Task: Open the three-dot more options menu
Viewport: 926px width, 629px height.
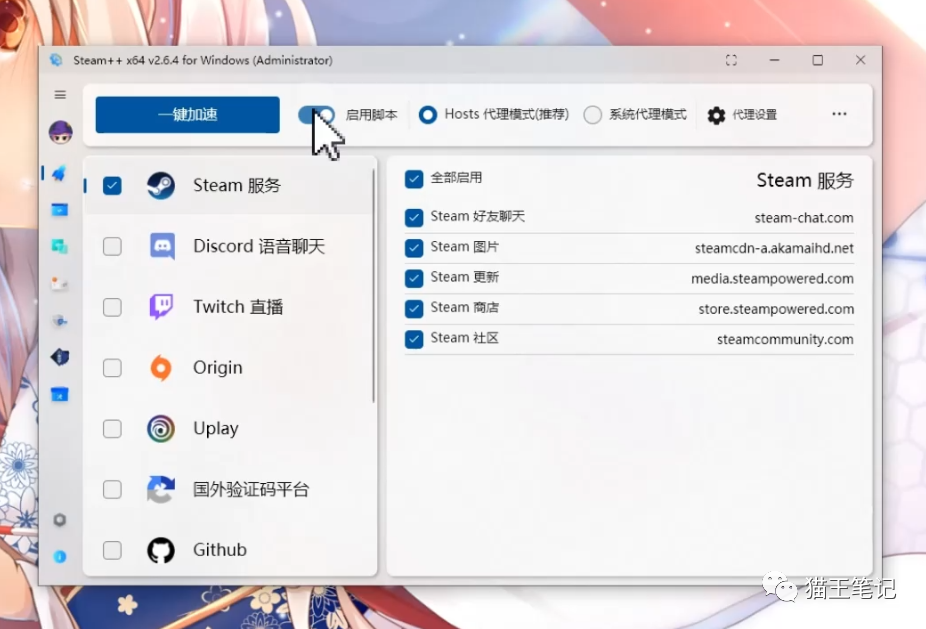Action: click(x=839, y=114)
